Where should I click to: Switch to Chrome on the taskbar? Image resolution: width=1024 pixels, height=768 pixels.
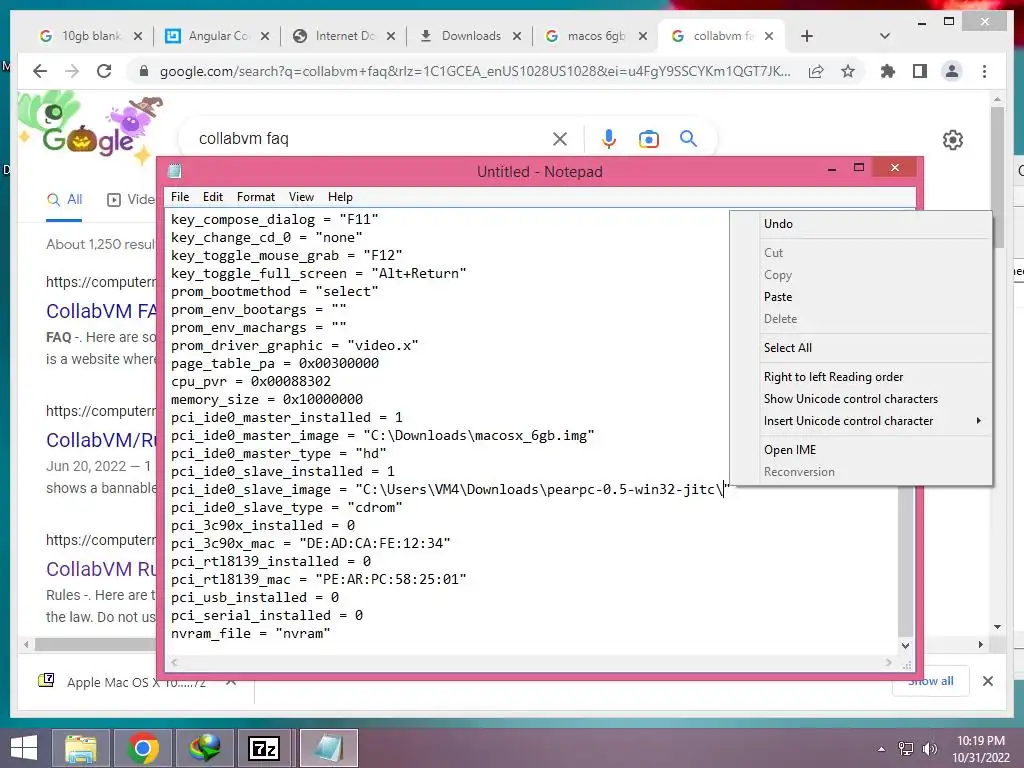142,748
